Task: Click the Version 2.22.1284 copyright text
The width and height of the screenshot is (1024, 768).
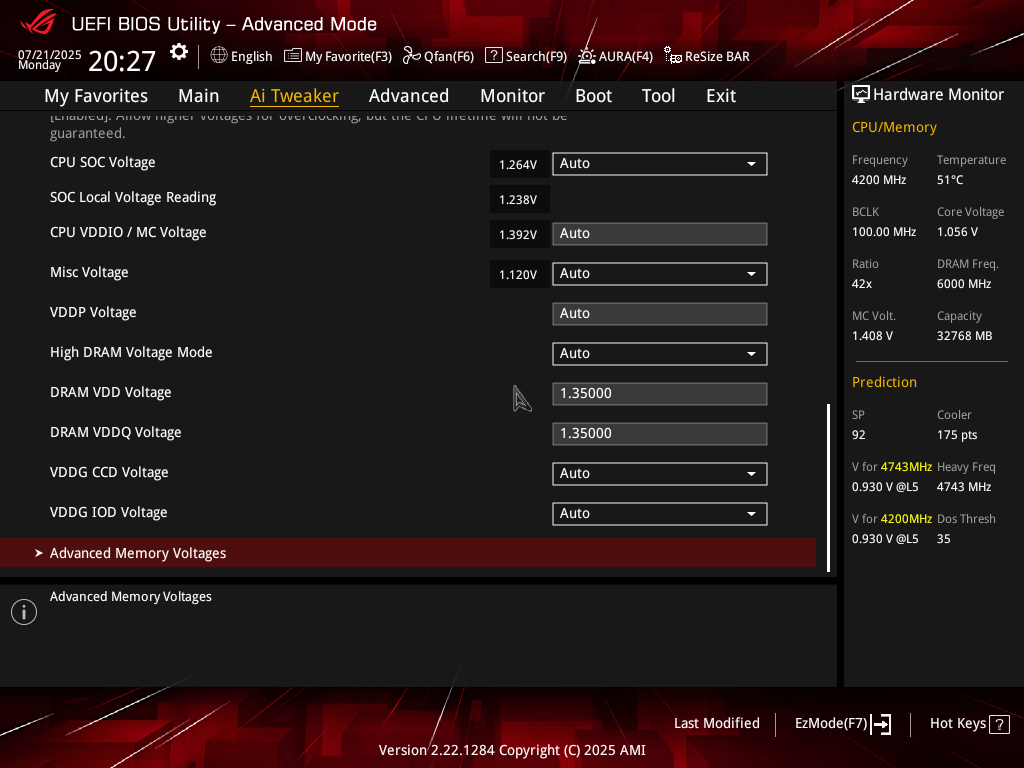Action: pyautogui.click(x=512, y=750)
